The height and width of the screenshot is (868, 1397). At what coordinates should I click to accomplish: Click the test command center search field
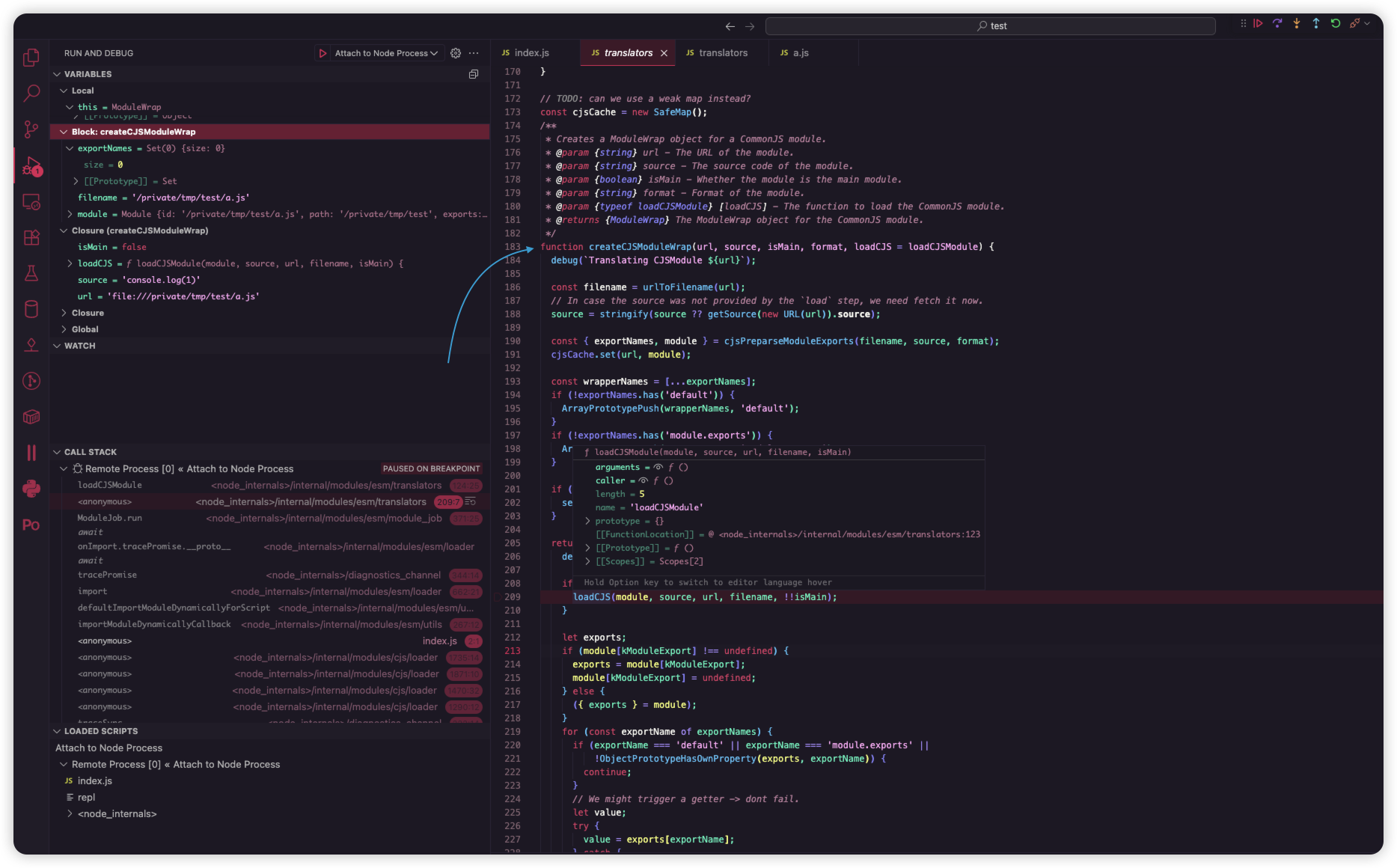point(991,26)
